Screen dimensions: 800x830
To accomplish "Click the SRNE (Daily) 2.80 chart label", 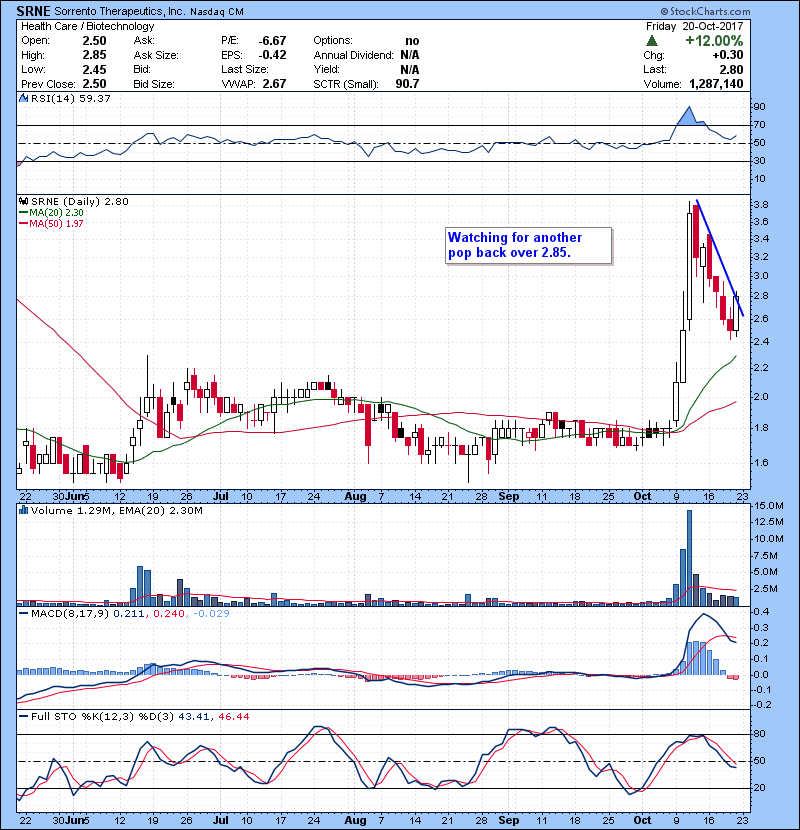I will [x=80, y=201].
